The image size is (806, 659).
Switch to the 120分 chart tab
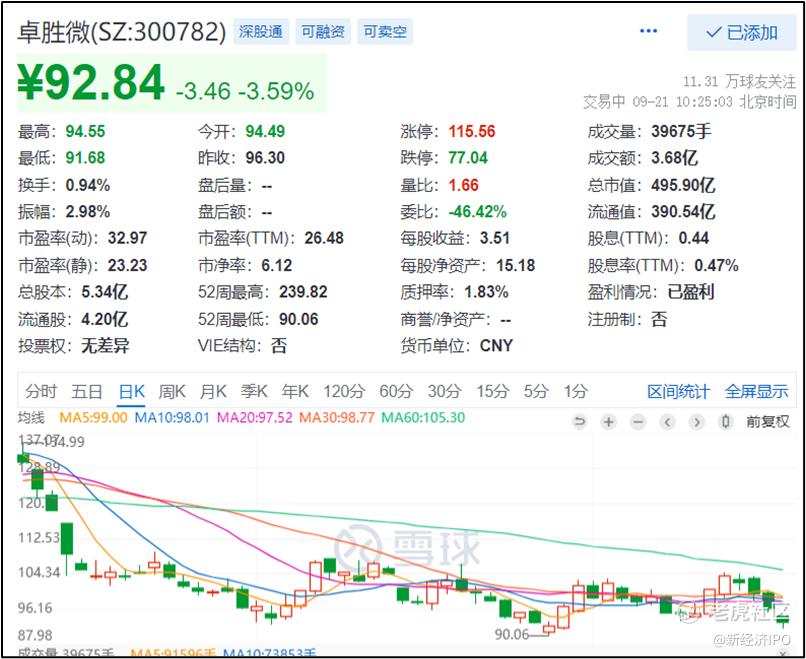pos(344,392)
